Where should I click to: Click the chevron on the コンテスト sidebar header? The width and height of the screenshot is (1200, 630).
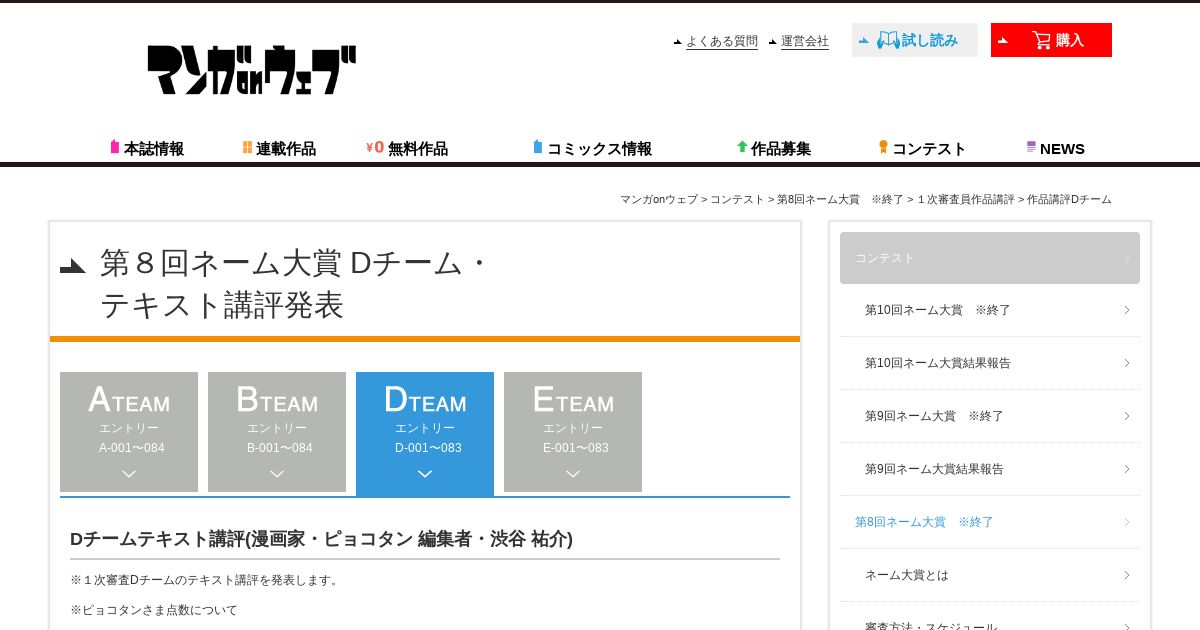coord(1126,258)
